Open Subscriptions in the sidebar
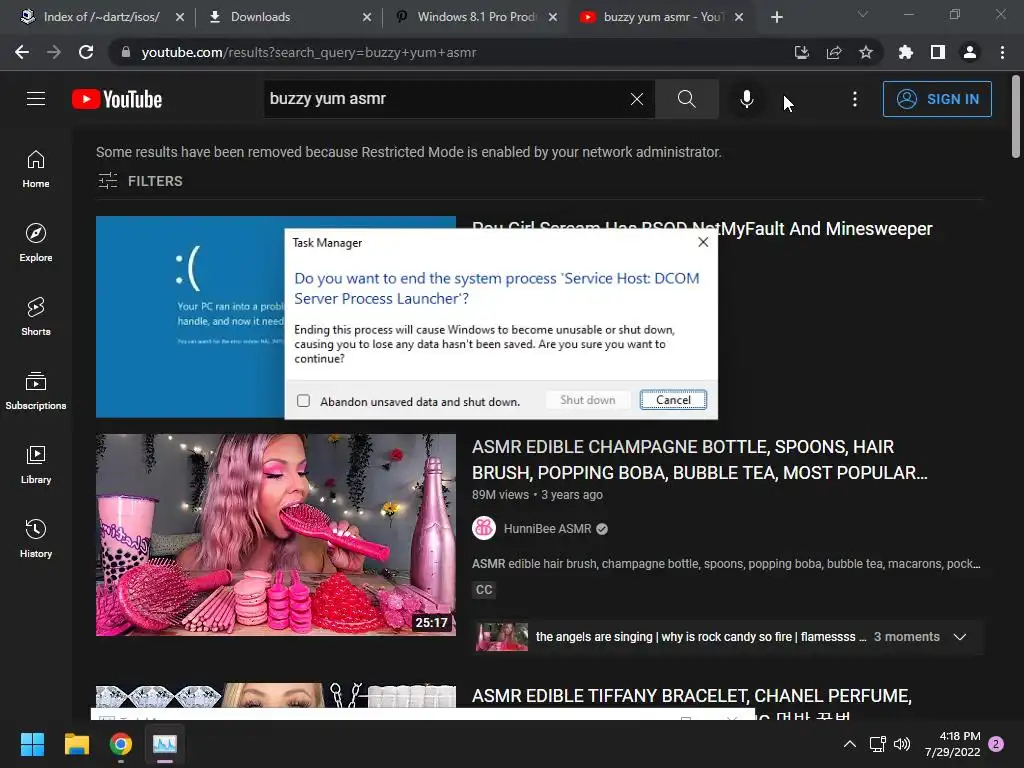The height and width of the screenshot is (768, 1024). (36, 390)
